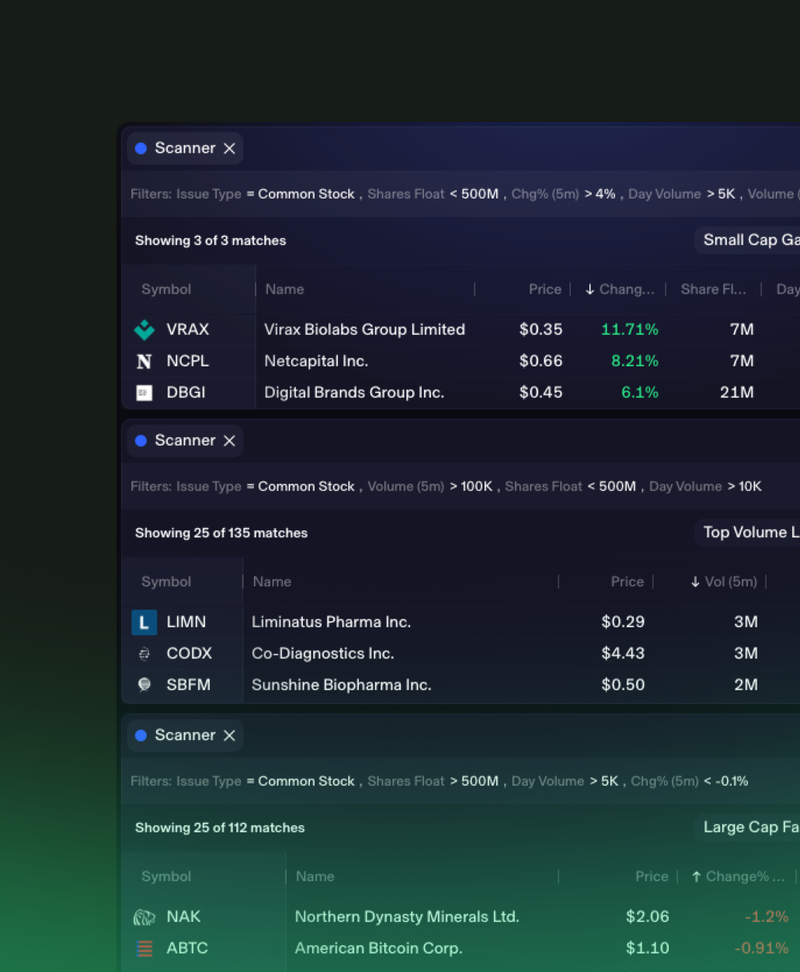Click Netcapital Inc. name cell
Screen dimensions: 800x972
316,361
